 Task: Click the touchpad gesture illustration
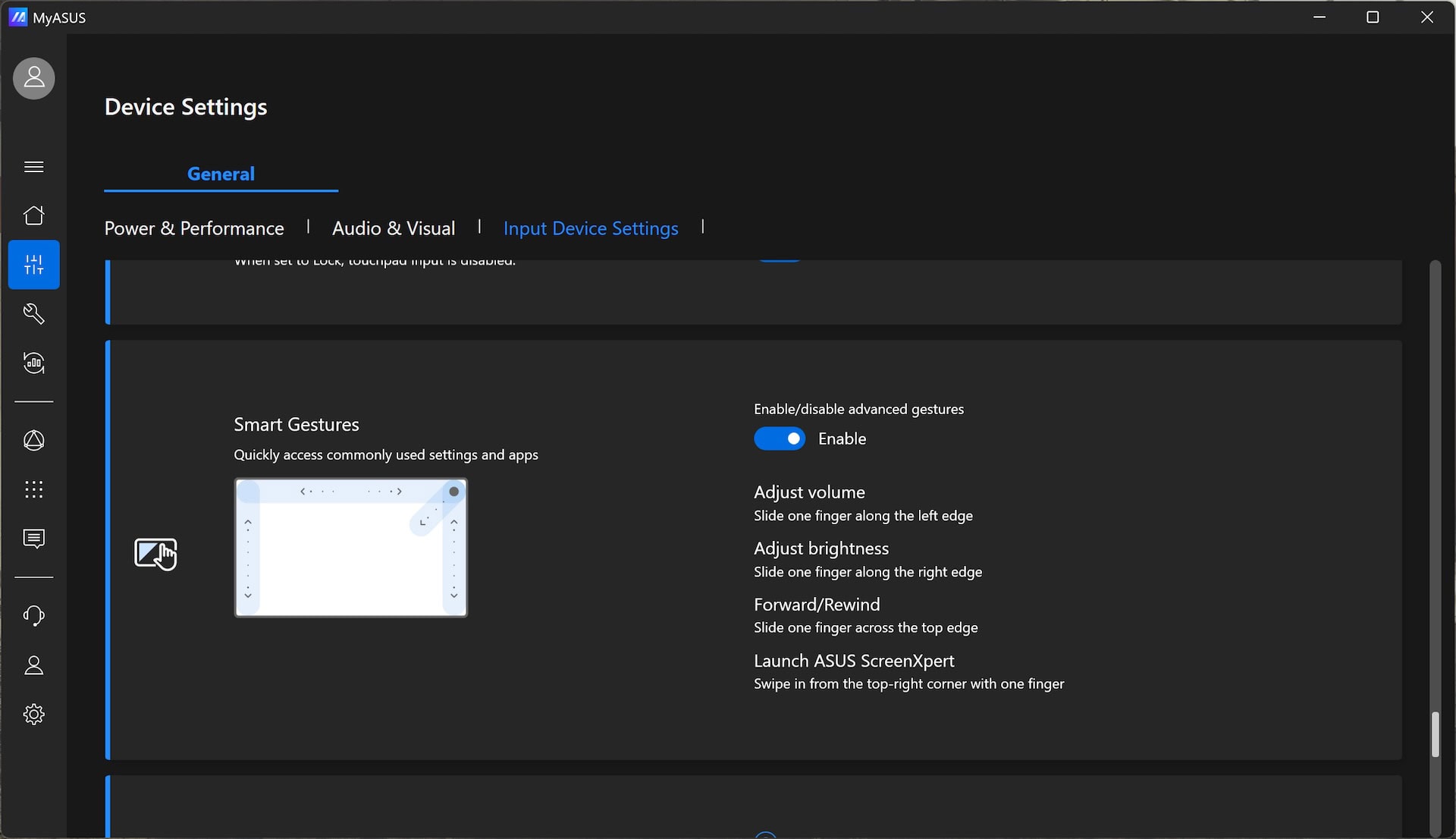[351, 548]
